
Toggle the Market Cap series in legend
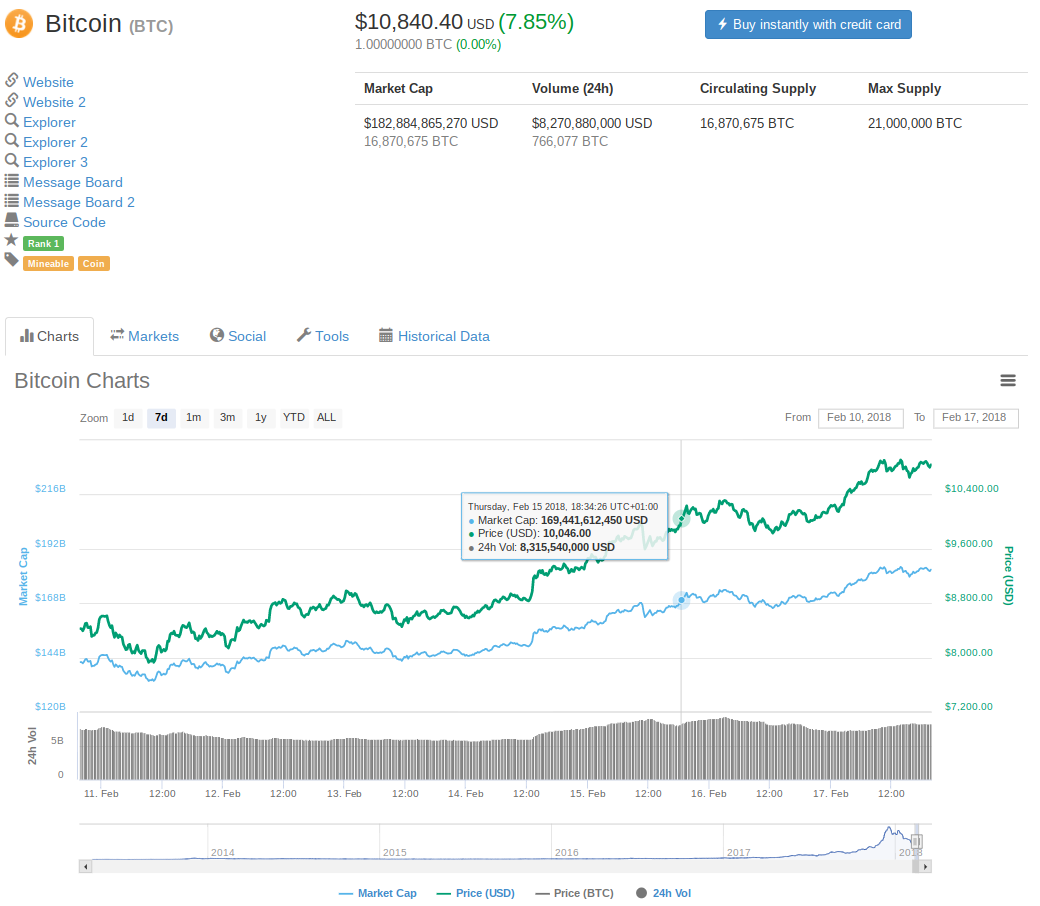[378, 893]
